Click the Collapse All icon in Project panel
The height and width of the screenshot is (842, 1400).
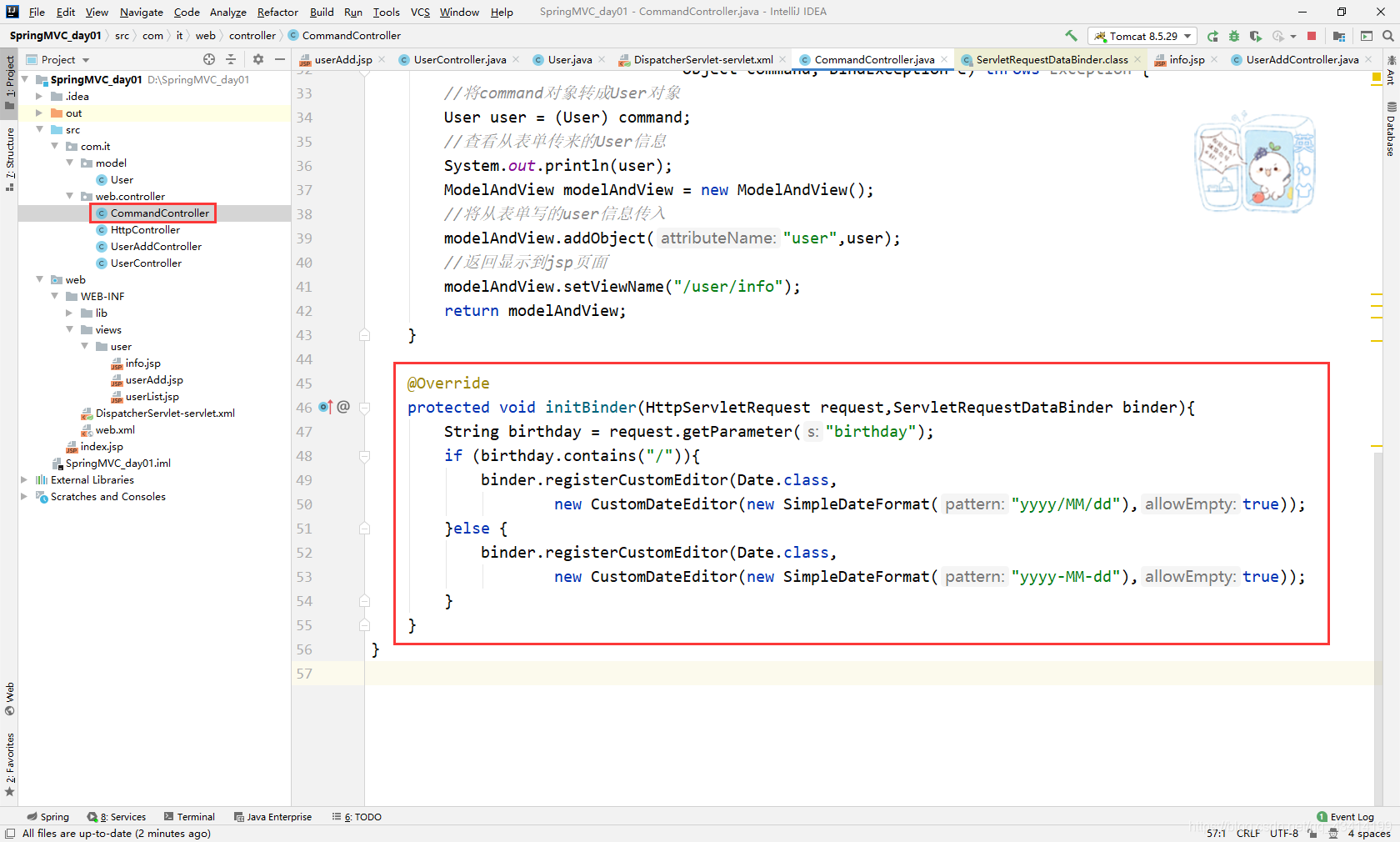pyautogui.click(x=232, y=59)
